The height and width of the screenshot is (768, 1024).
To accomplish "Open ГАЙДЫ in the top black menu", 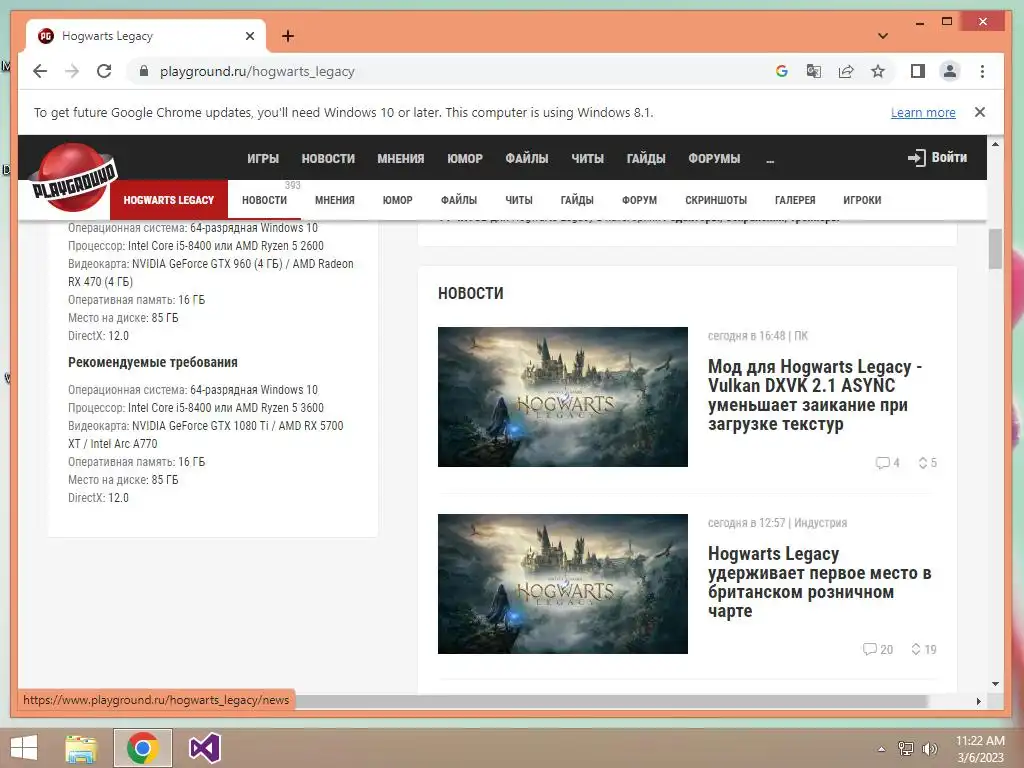I will coord(646,159).
